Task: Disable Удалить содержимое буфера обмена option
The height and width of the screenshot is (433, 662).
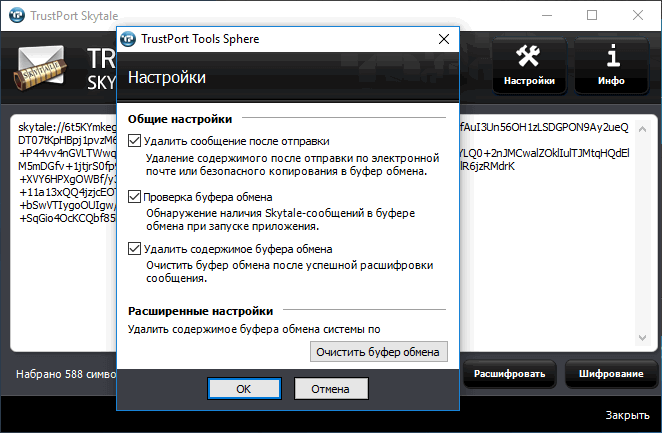Action: (x=136, y=249)
